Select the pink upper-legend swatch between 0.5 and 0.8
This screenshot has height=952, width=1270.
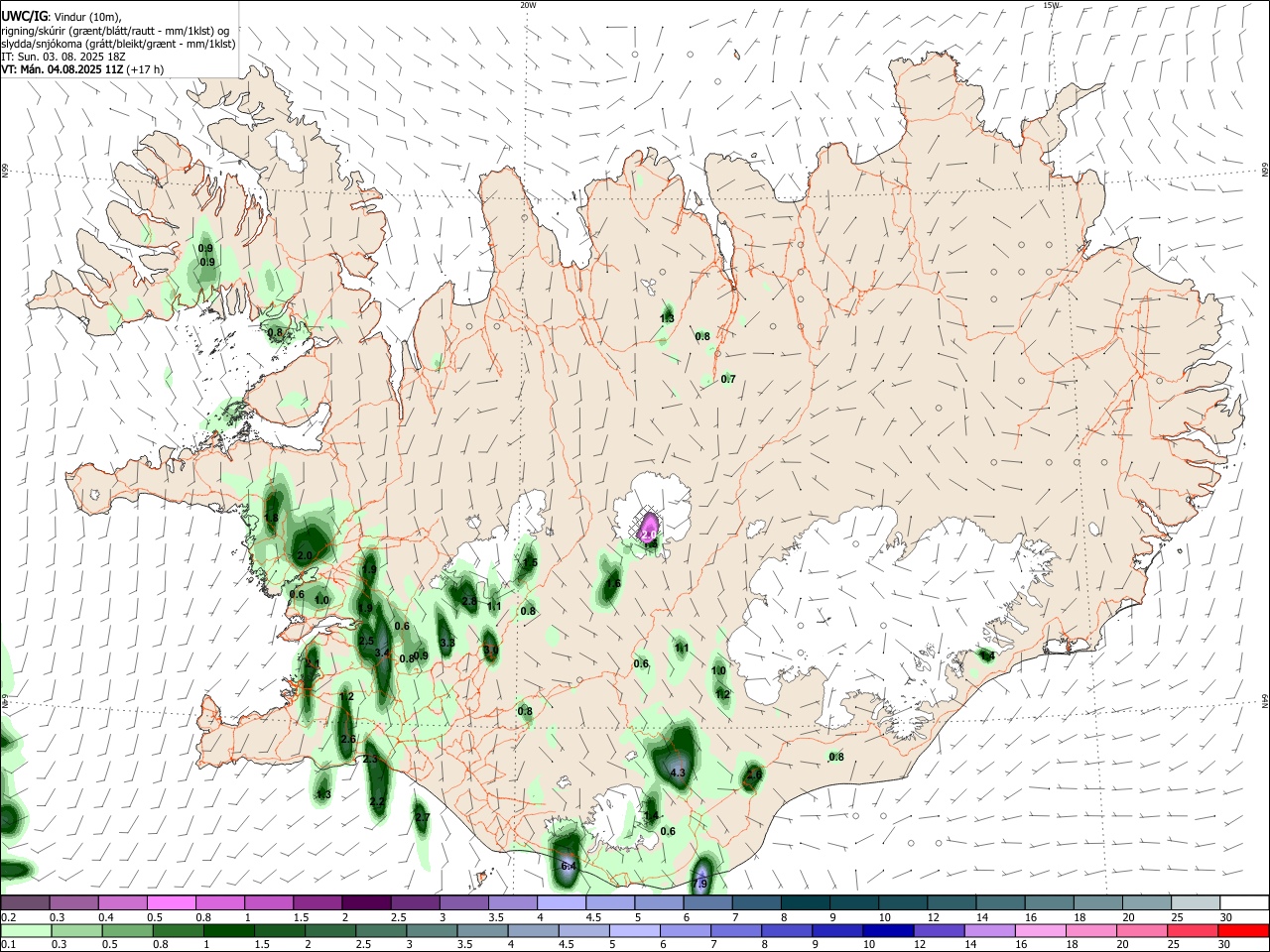171,902
